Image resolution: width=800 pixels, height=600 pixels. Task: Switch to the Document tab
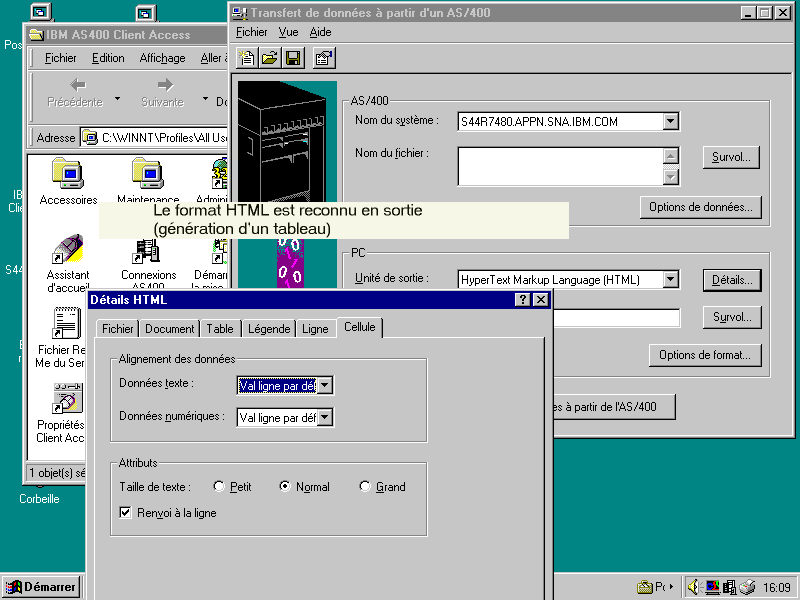(x=169, y=329)
